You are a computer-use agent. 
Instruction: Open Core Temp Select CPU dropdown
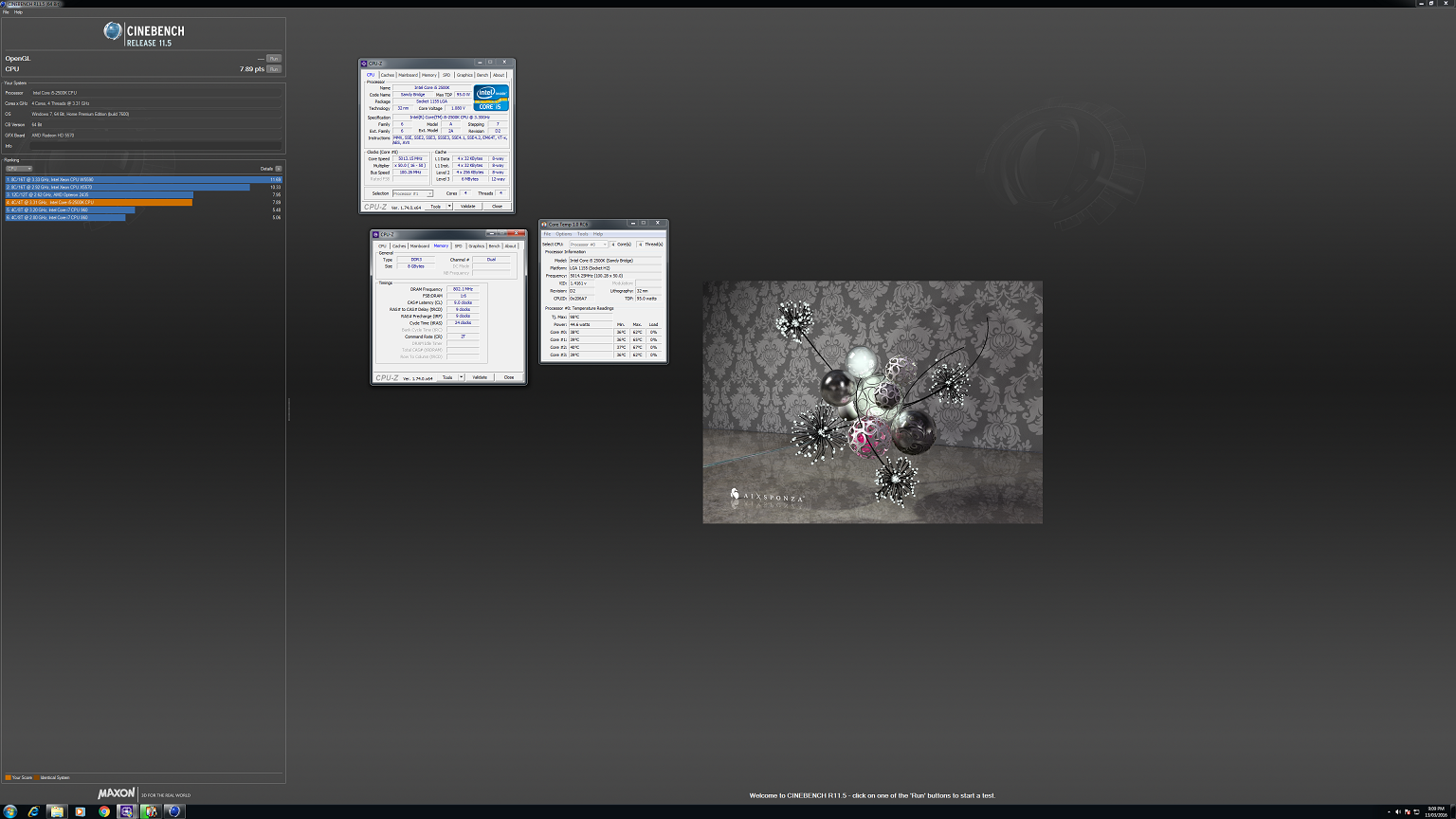click(589, 245)
